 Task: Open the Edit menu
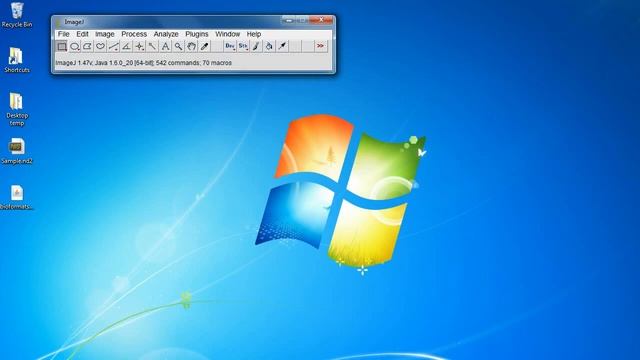click(x=82, y=34)
